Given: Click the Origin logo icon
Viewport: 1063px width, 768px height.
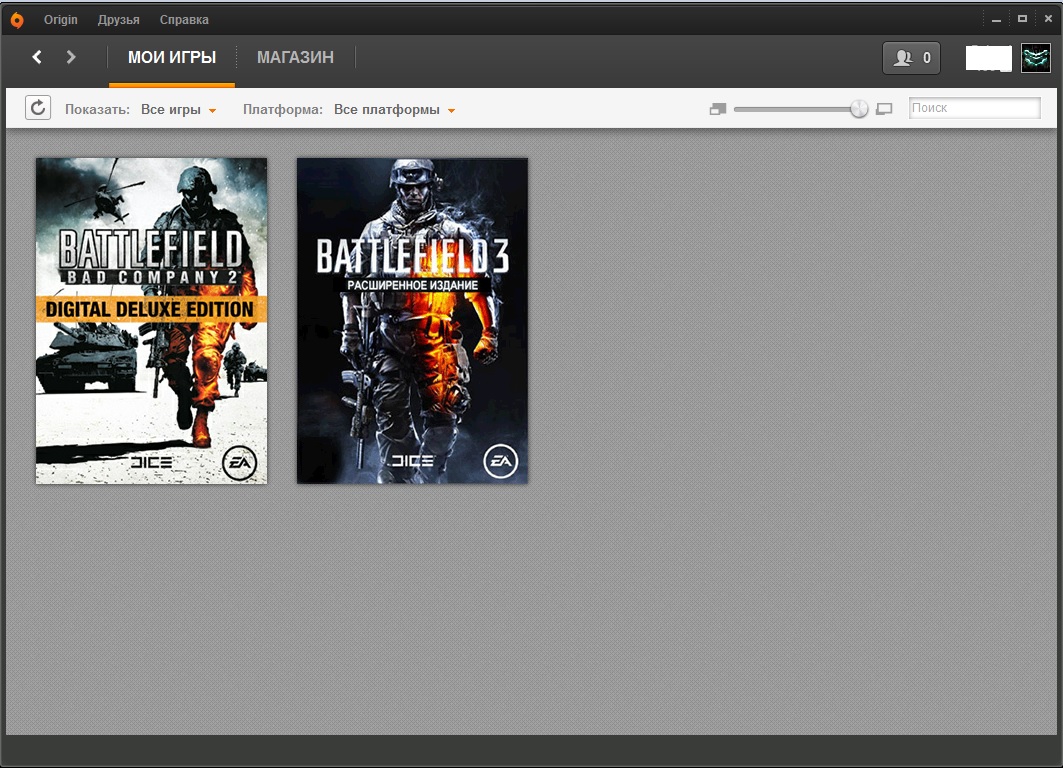Looking at the screenshot, I should (17, 20).
